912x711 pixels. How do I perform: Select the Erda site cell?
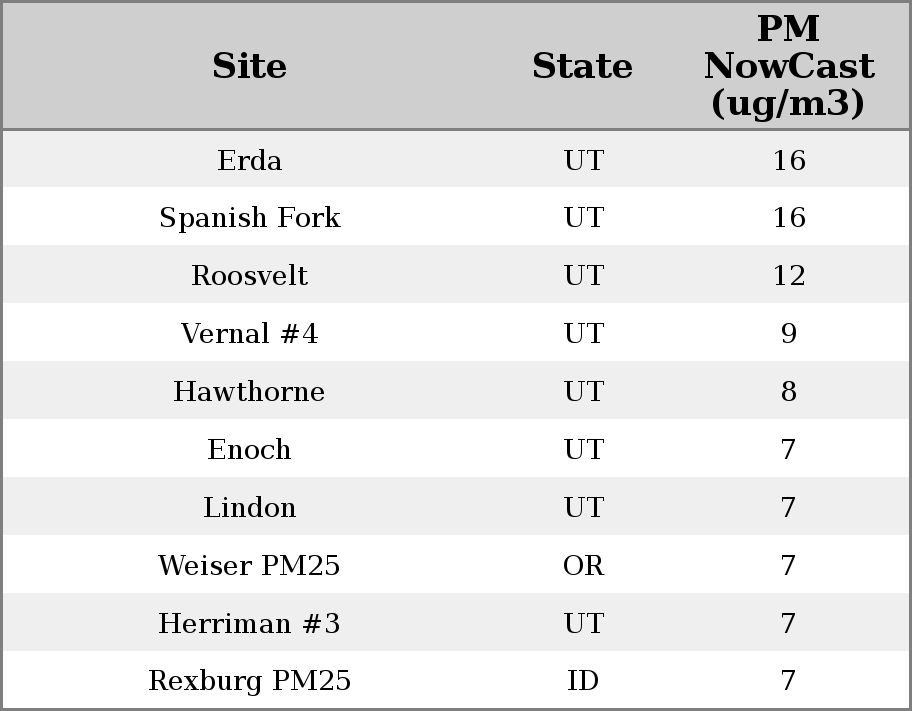tap(249, 160)
